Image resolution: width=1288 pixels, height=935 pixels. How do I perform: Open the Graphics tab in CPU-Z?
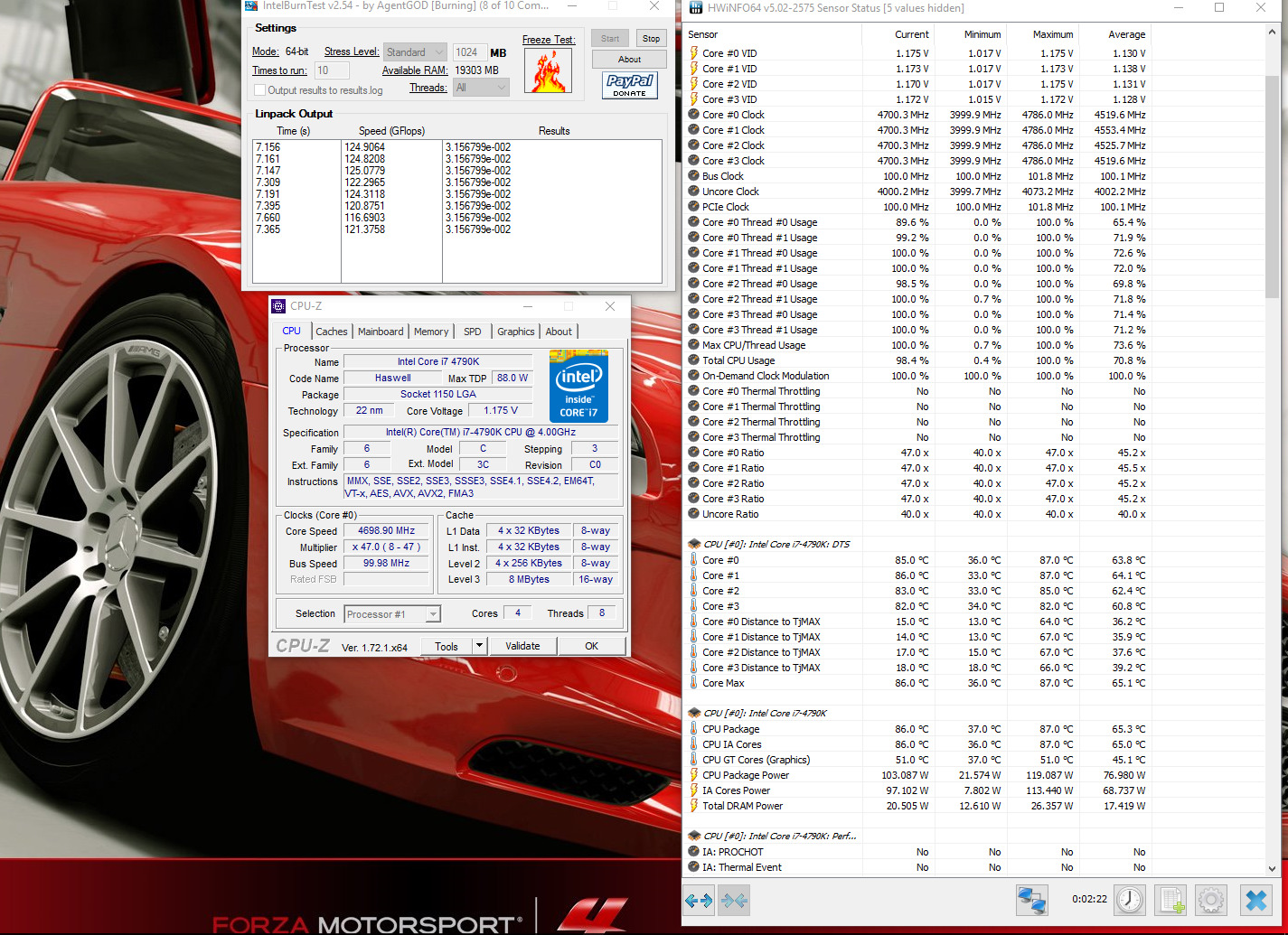516,332
